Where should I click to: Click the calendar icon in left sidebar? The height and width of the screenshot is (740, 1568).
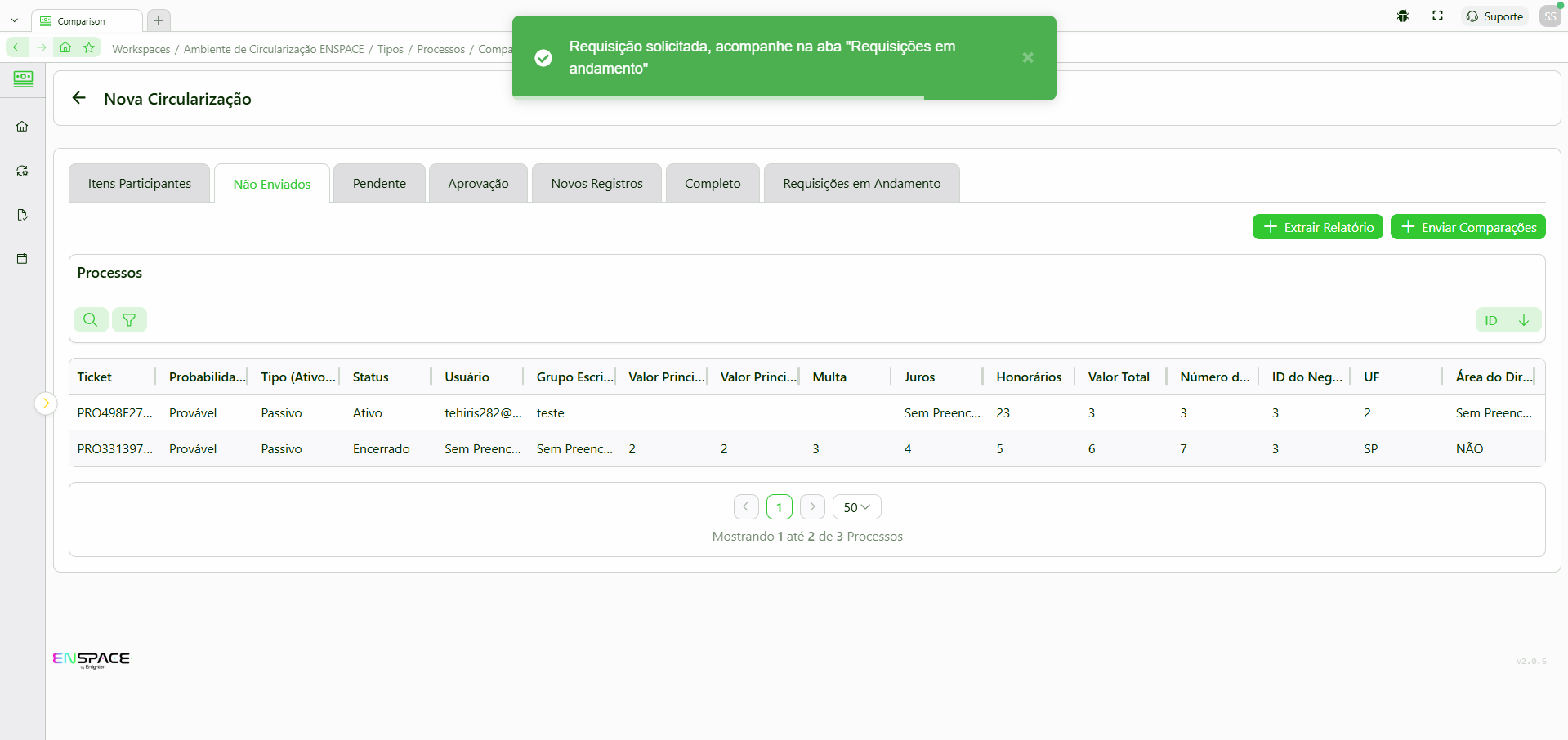coord(22,259)
